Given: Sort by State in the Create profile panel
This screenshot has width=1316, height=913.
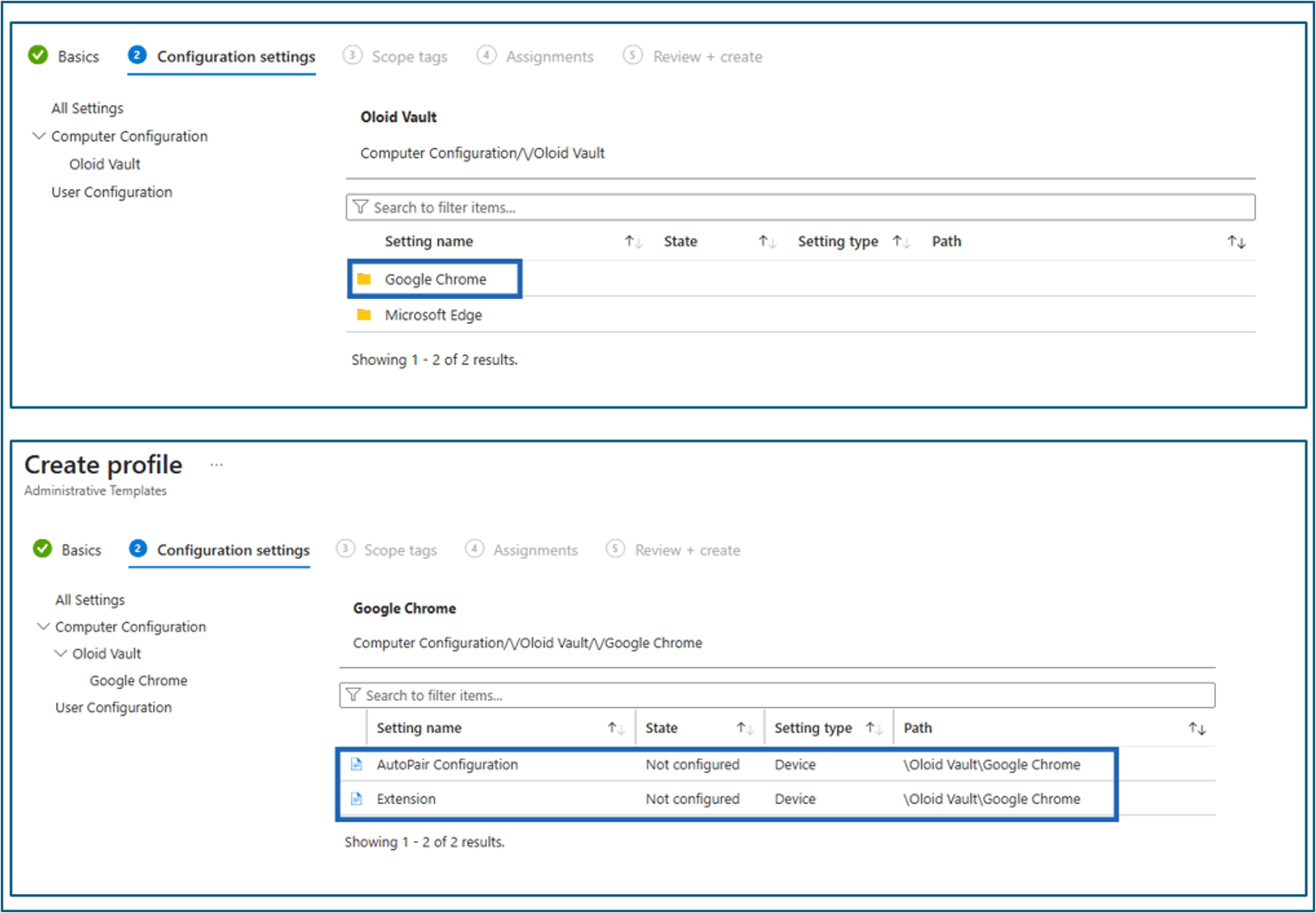Looking at the screenshot, I should click(x=745, y=728).
